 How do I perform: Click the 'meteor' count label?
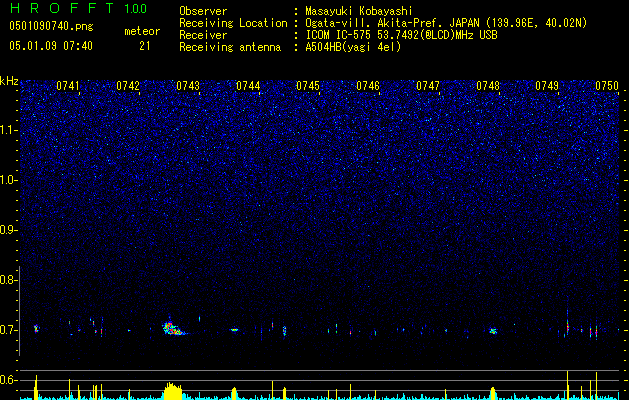[x=142, y=31]
